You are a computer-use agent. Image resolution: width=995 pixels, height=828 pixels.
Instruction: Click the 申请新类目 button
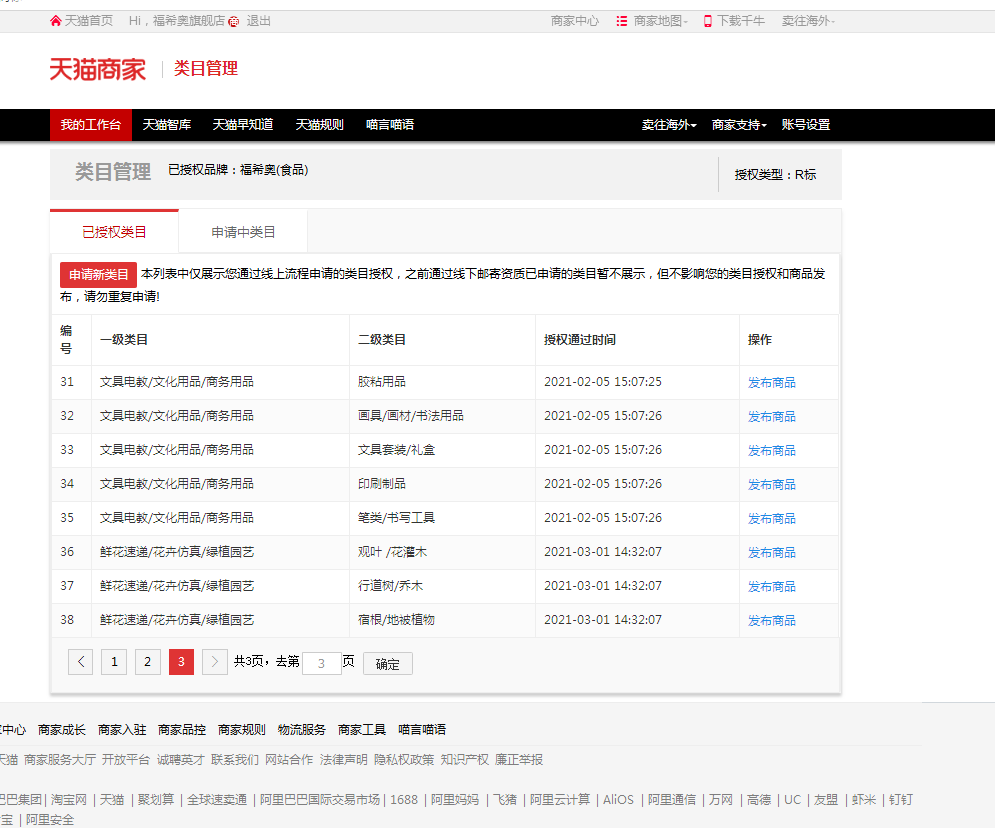(x=98, y=275)
